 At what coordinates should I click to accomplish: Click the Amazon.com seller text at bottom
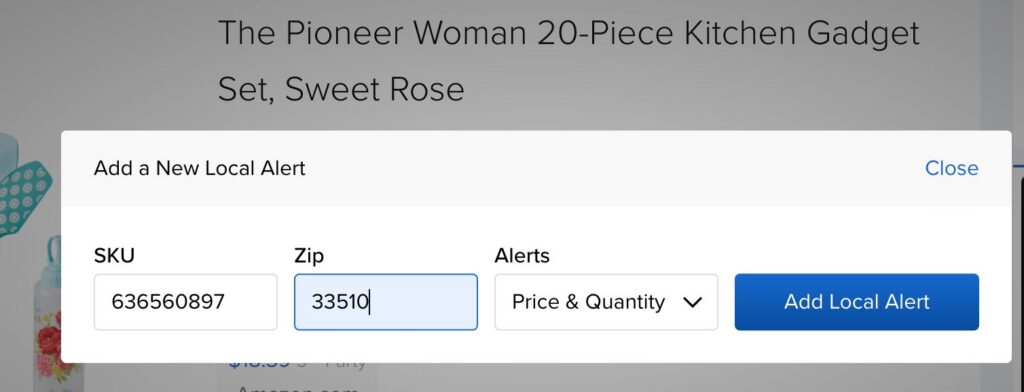tap(297, 387)
